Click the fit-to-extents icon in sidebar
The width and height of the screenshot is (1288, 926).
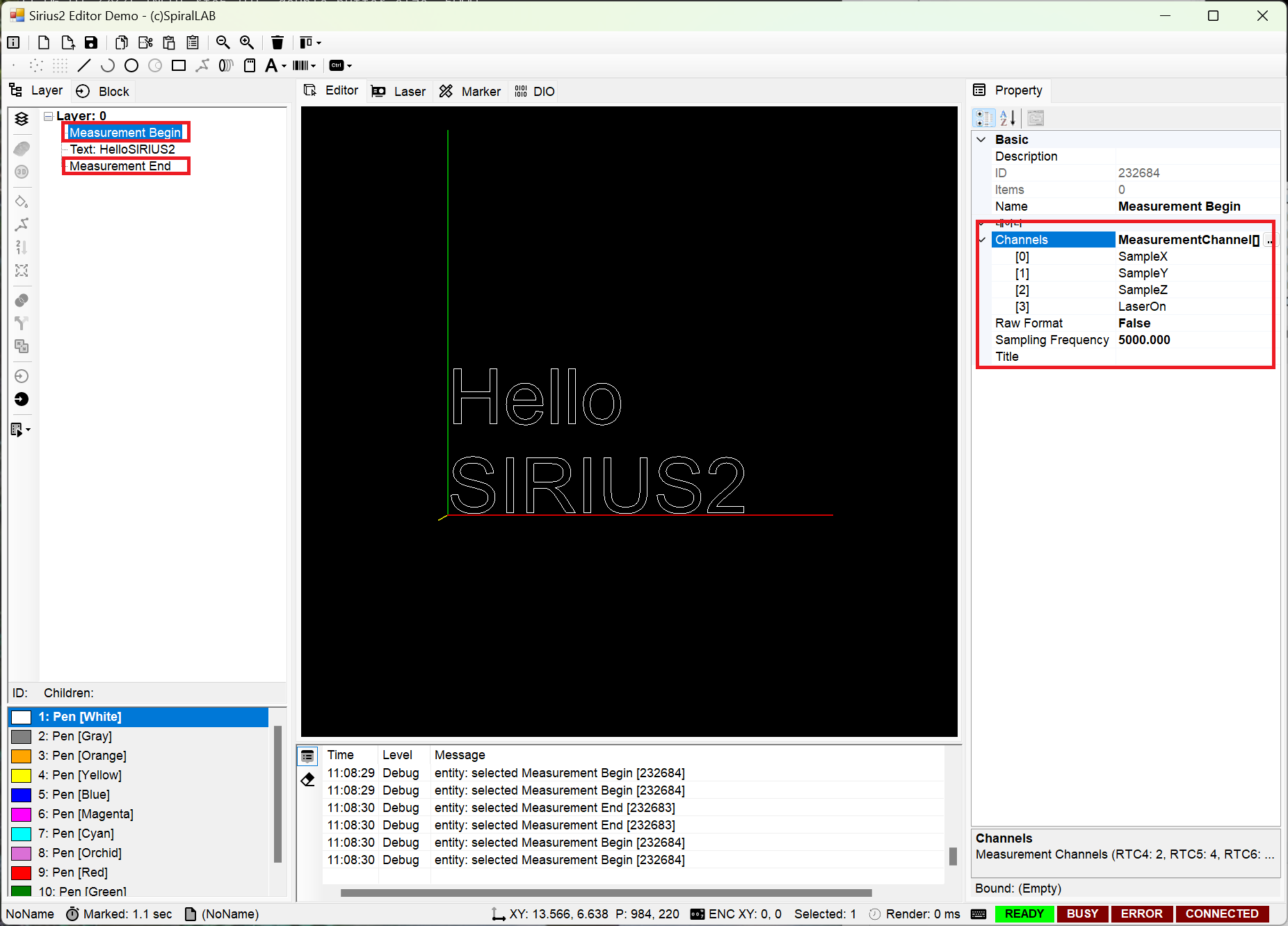[22, 270]
